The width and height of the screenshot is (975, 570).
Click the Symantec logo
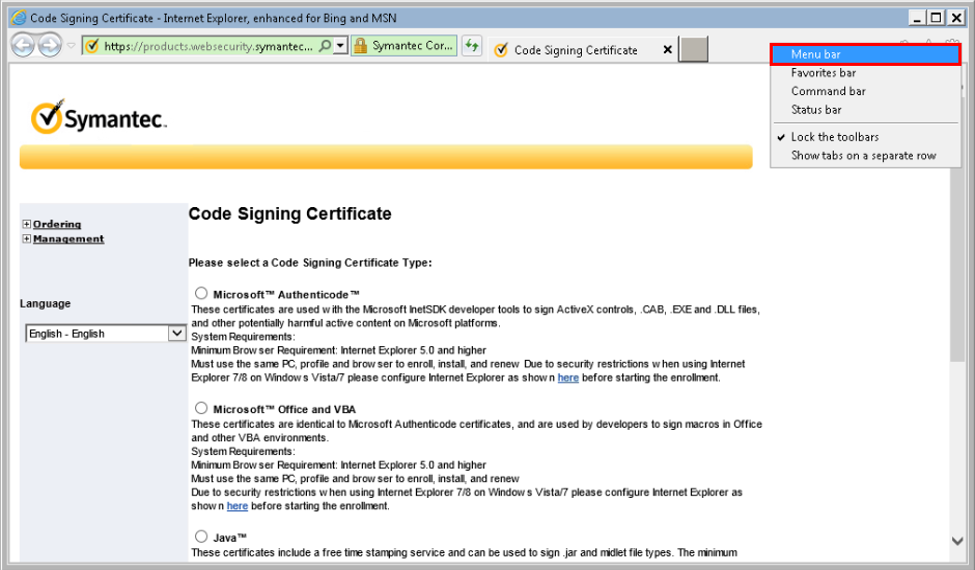pyautogui.click(x=99, y=116)
